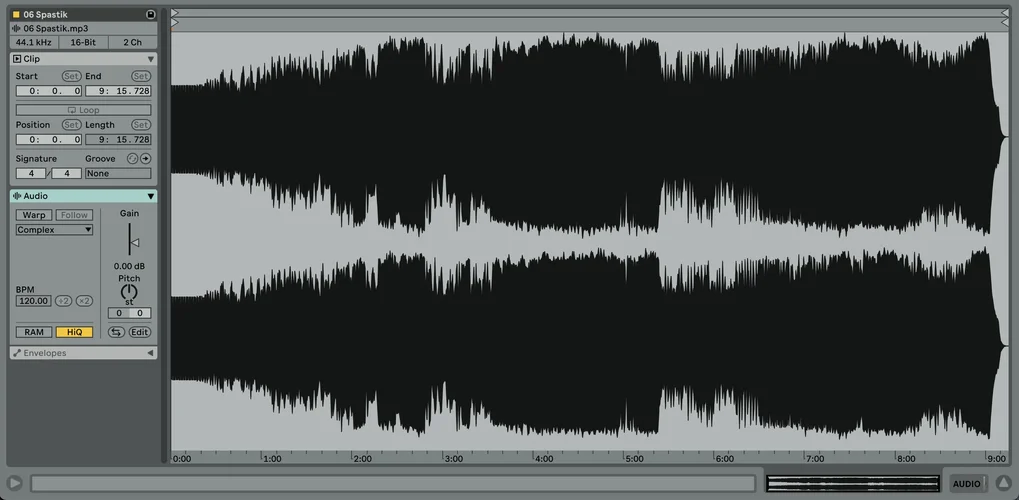Viewport: 1019px width, 500px height.
Task: Click the status bar play triangle icon
Action: pyautogui.click(x=14, y=483)
